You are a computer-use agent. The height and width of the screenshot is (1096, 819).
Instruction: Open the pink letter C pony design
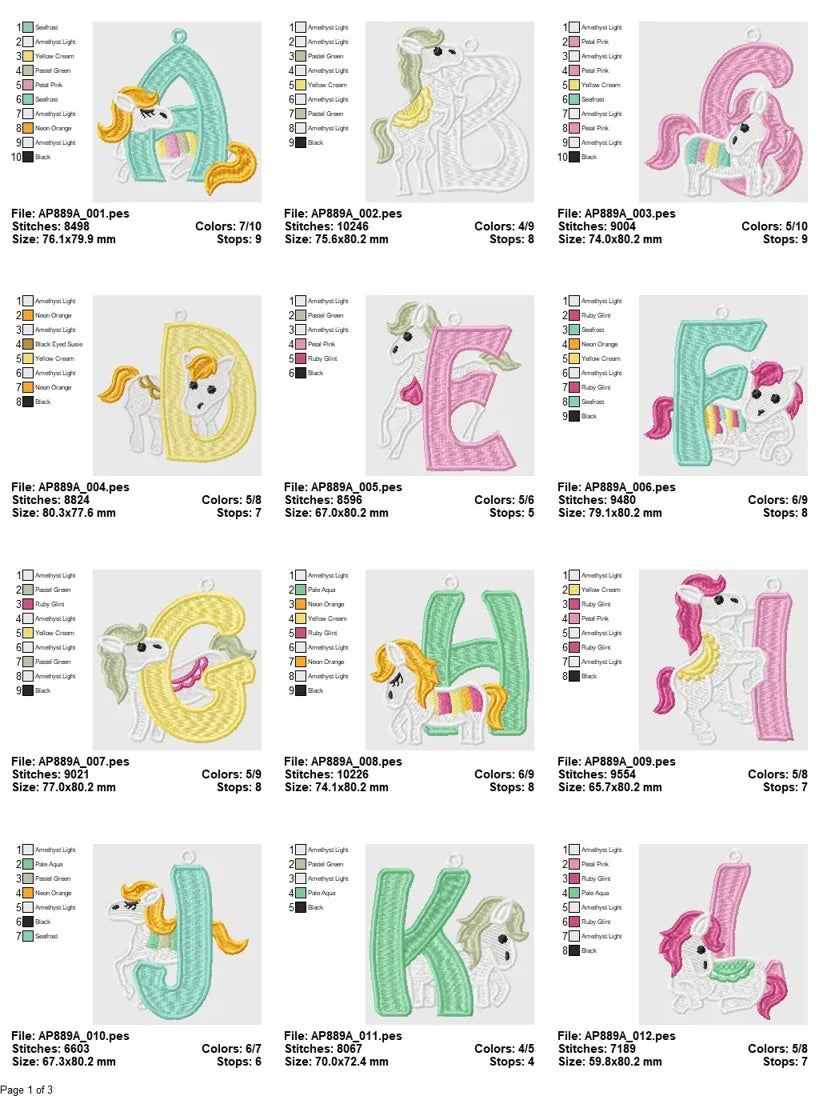(722, 112)
